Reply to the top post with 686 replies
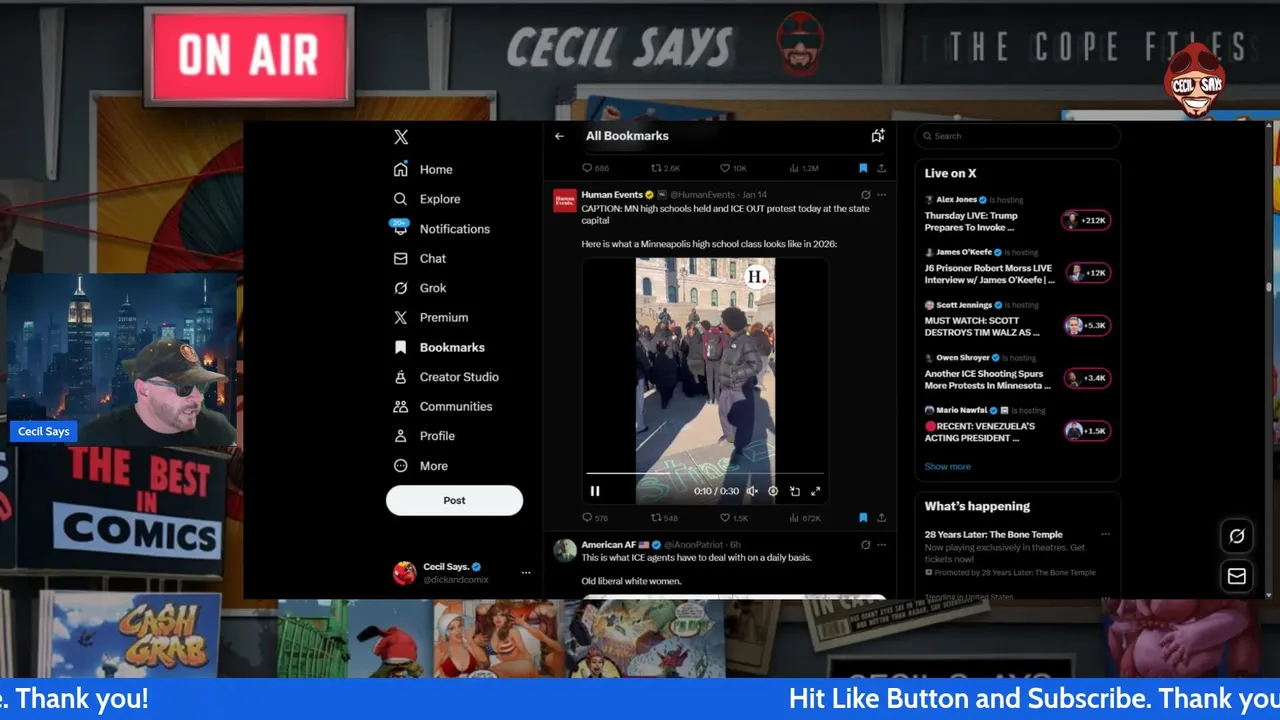1280x720 pixels. 595,168
